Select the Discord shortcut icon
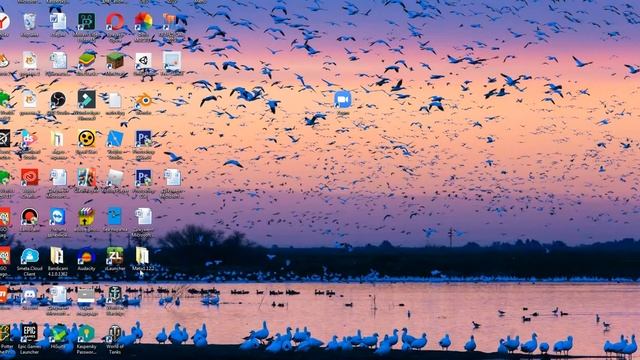 [29, 295]
